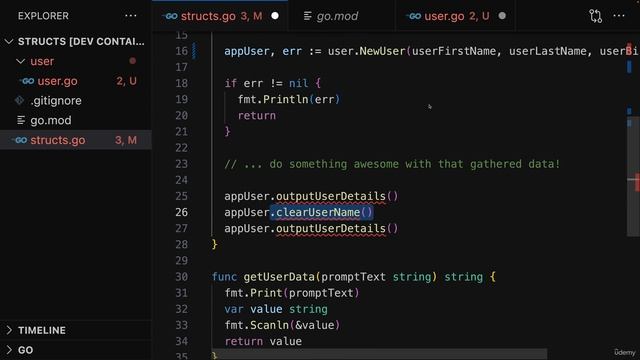Click line number 26 in gutter
Image resolution: width=640 pixels, height=360 pixels.
pos(182,212)
